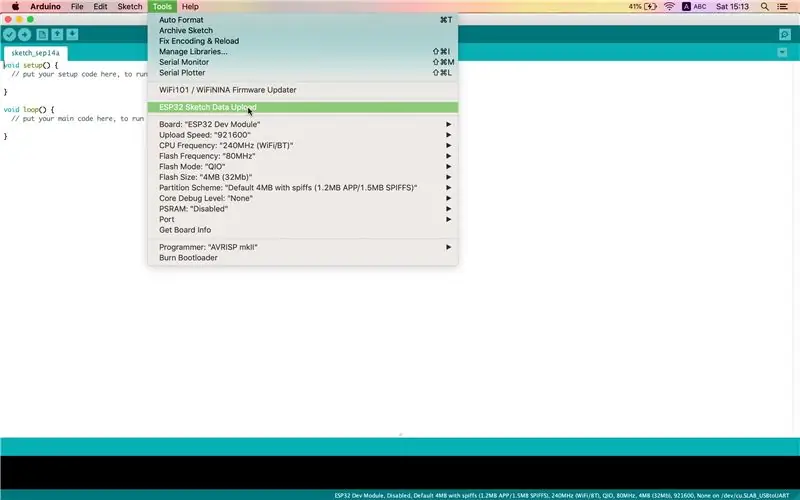Screen dimensions: 800x500
Task: Expand CPU Frequency "240MHz (WiFi/BT)" submenu
Action: [x=303, y=145]
